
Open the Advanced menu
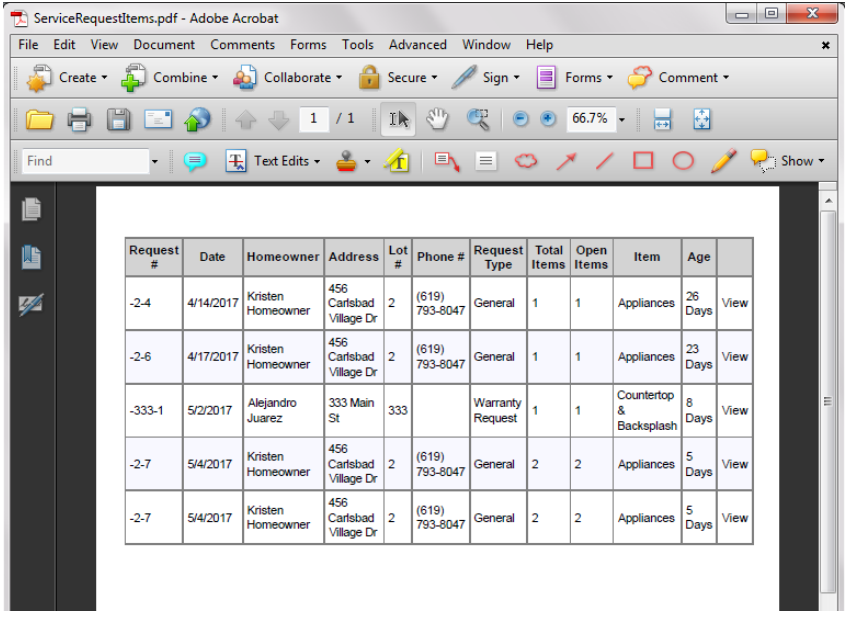click(417, 45)
